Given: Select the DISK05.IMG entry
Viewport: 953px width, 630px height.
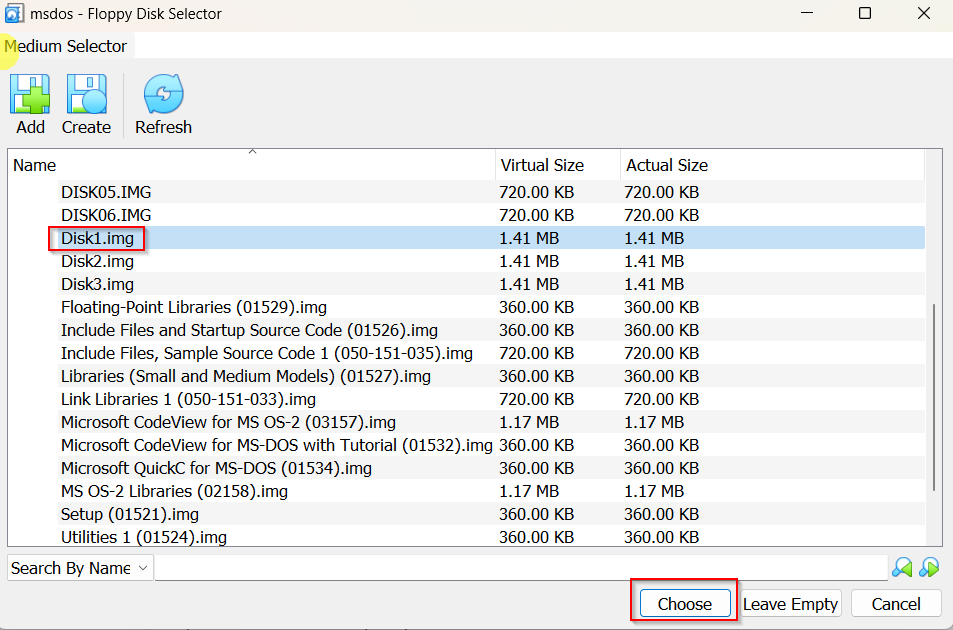Looking at the screenshot, I should pos(106,192).
